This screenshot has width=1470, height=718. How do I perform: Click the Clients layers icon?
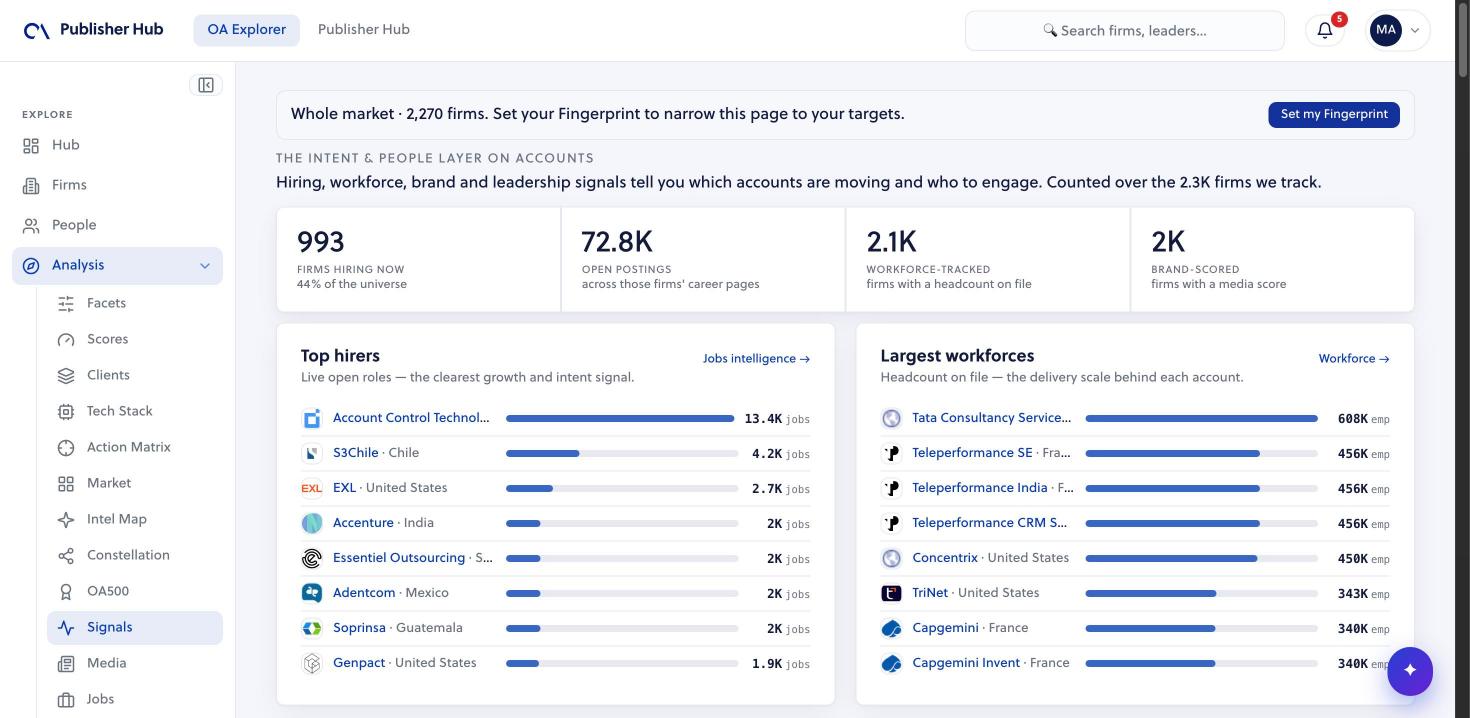(66, 375)
